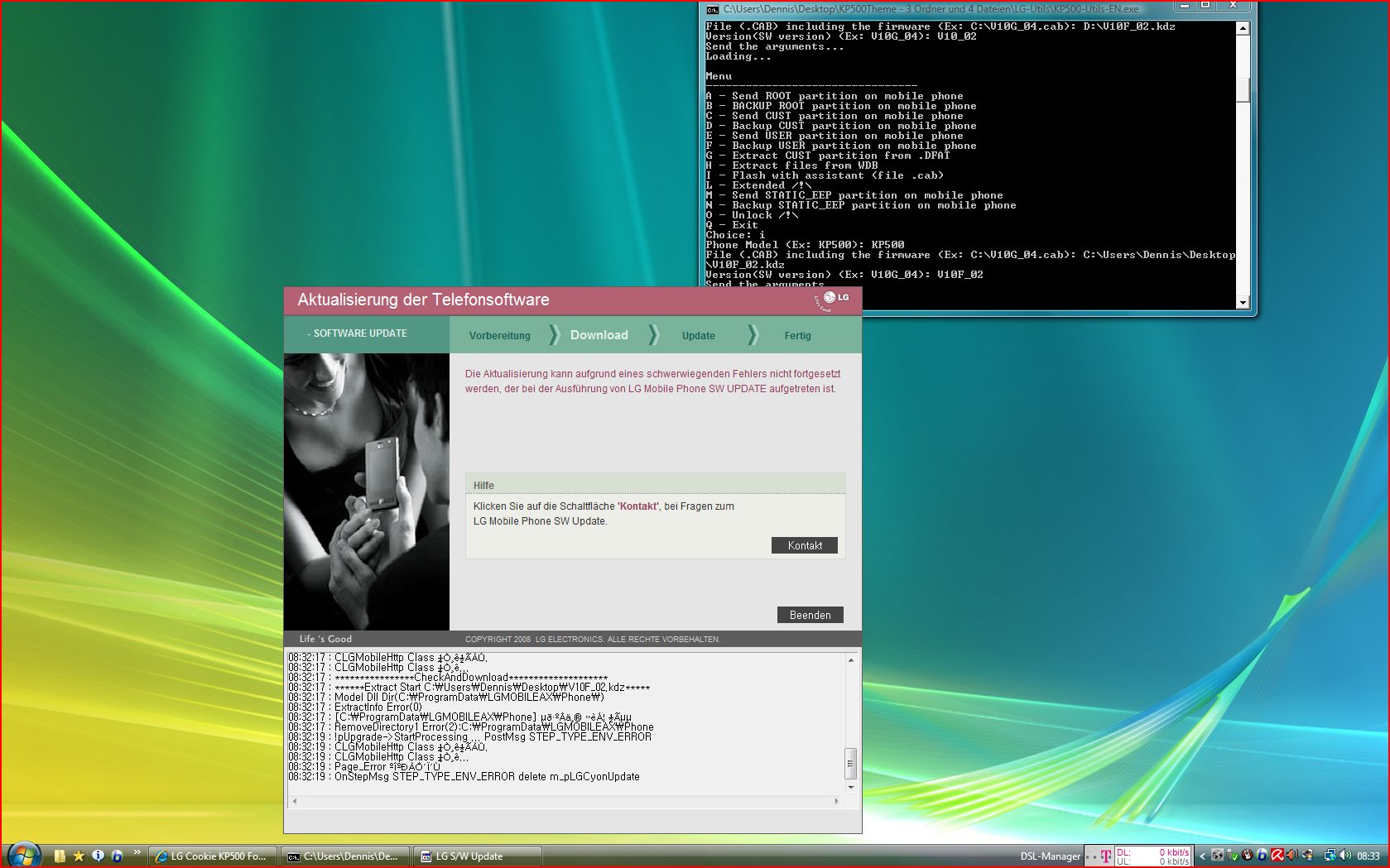
Task: Click the 'COPYRIGHT 2008 LG ELECTRONICS' footer text
Action: (x=593, y=640)
